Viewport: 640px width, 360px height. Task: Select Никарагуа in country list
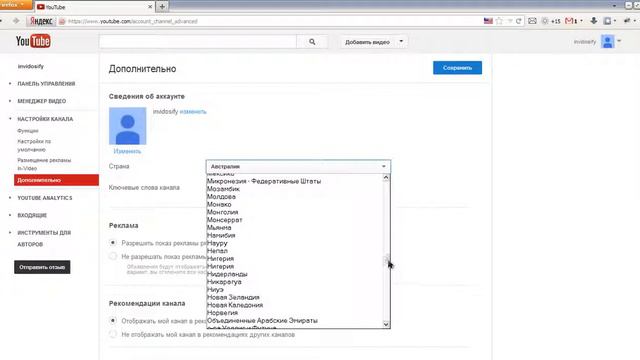click(x=296, y=282)
